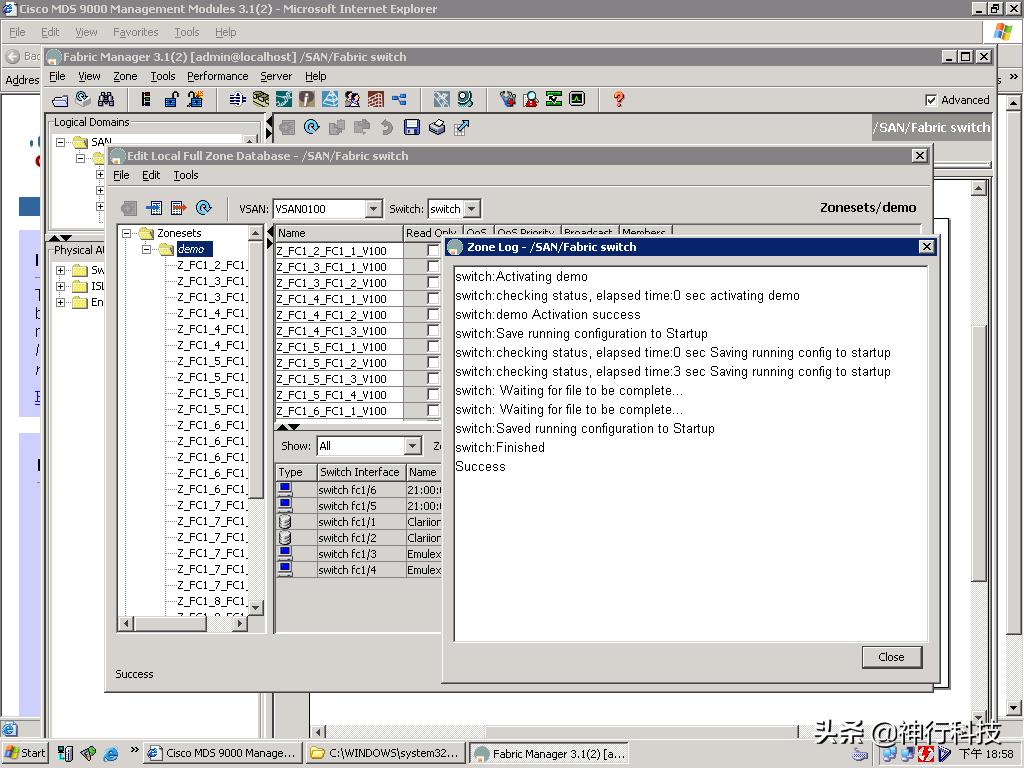The height and width of the screenshot is (768, 1024).
Task: Open the Switch dropdown list
Action: 472,209
